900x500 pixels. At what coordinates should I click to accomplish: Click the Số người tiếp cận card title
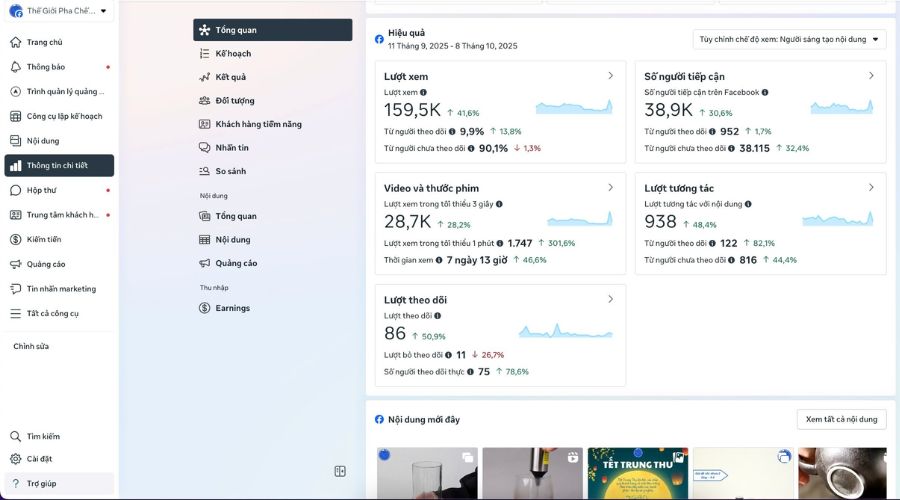click(684, 76)
